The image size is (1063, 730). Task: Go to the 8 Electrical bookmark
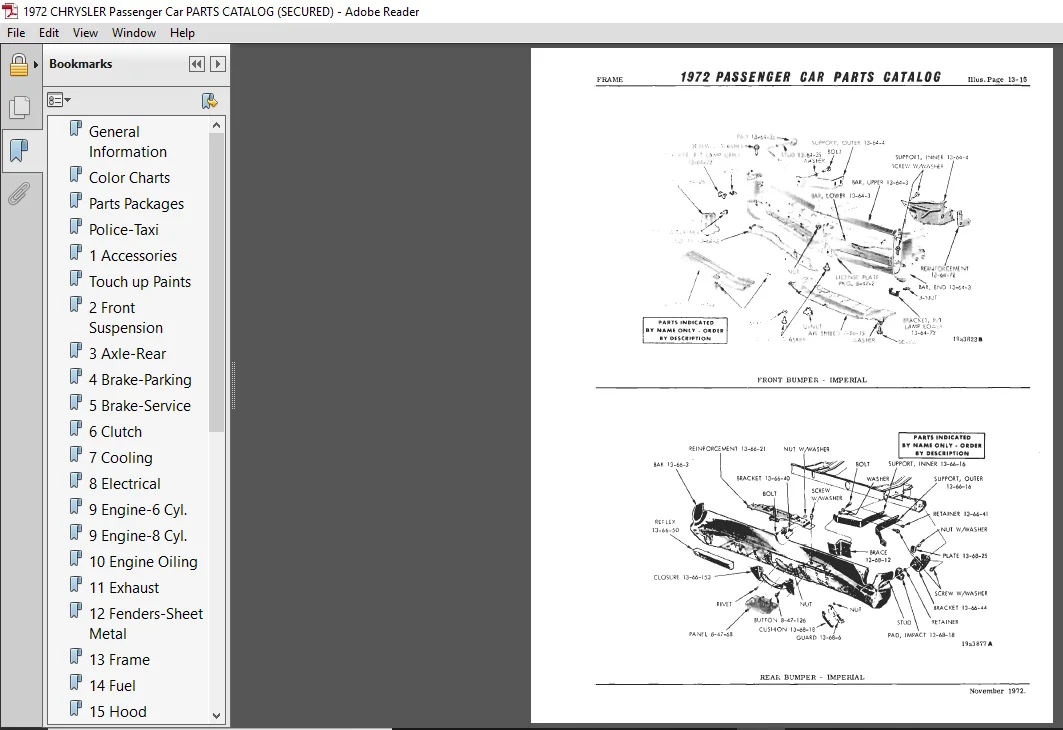(125, 483)
